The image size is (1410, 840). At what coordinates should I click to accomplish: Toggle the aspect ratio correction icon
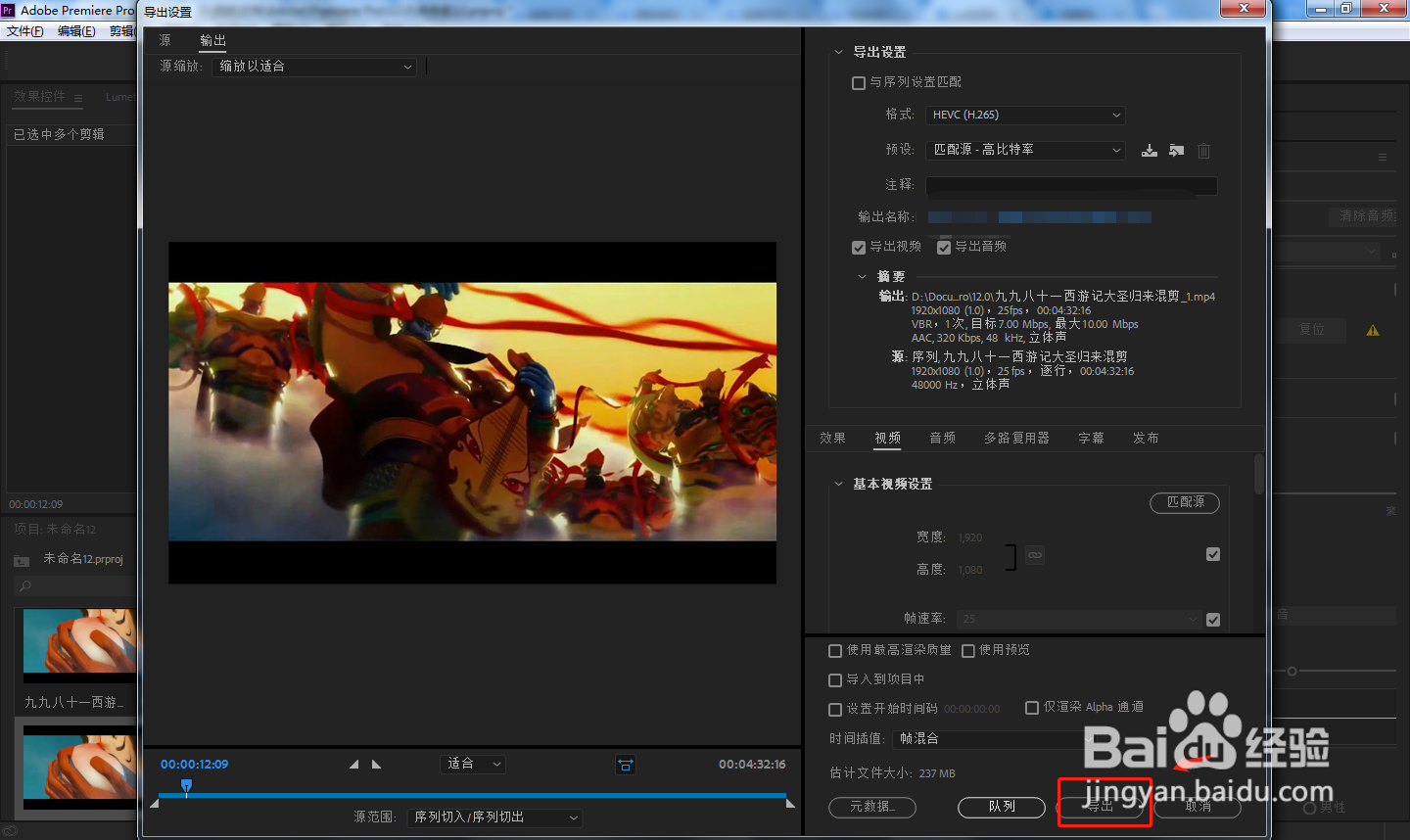626,765
